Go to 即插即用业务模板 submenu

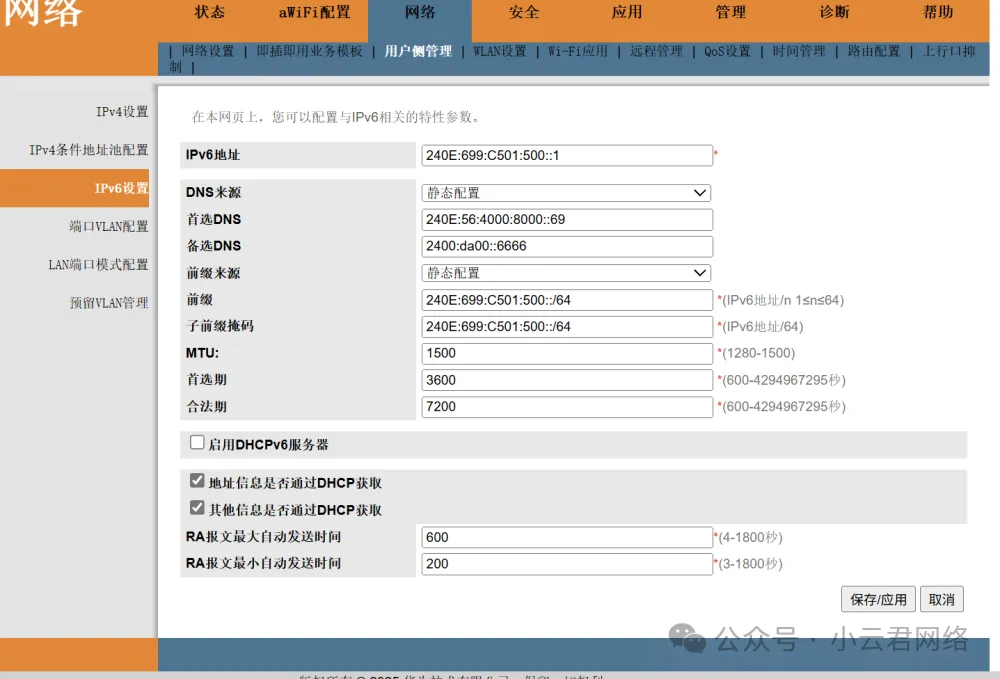pyautogui.click(x=309, y=51)
